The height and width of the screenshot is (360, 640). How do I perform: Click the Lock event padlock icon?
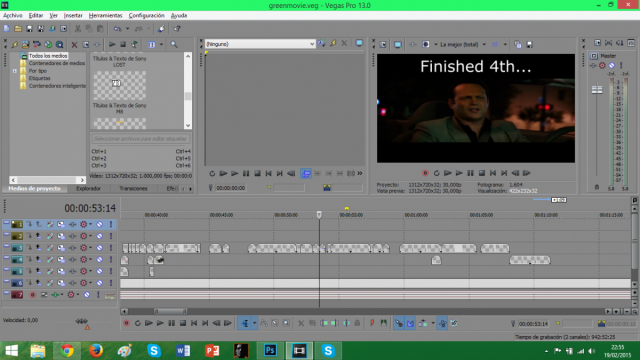357,323
